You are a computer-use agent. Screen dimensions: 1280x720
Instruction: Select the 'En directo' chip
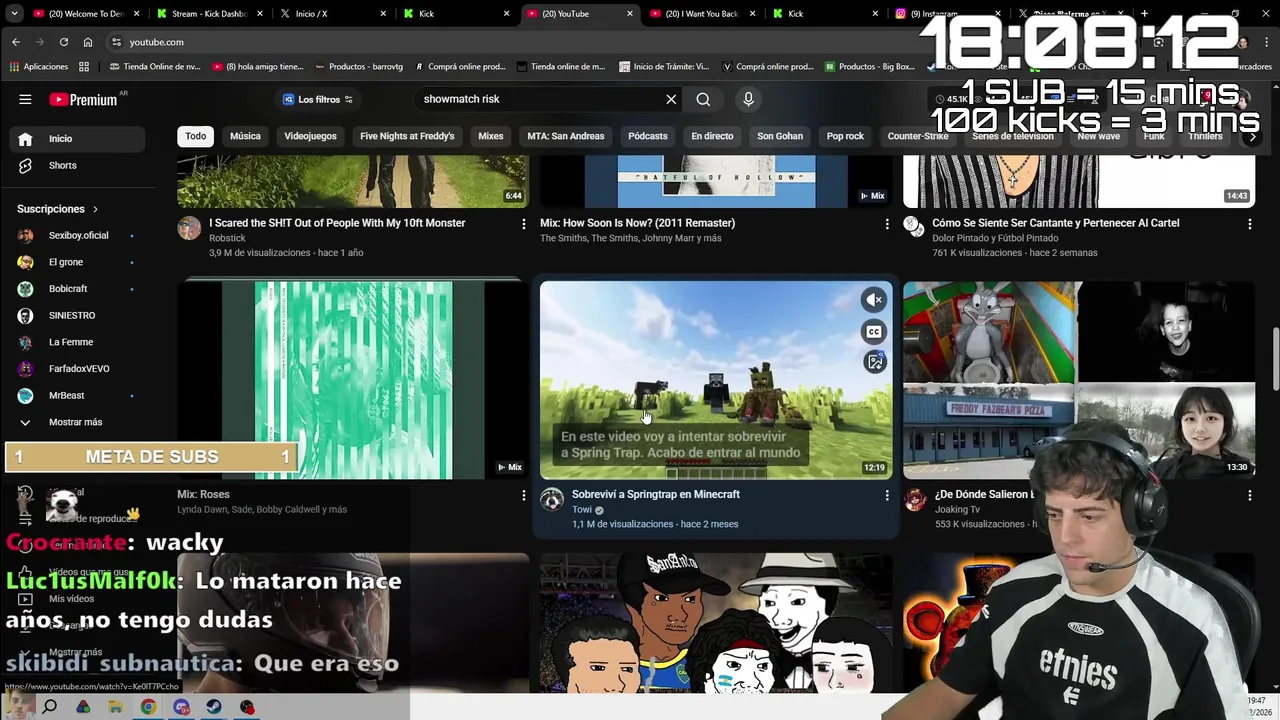click(x=712, y=136)
